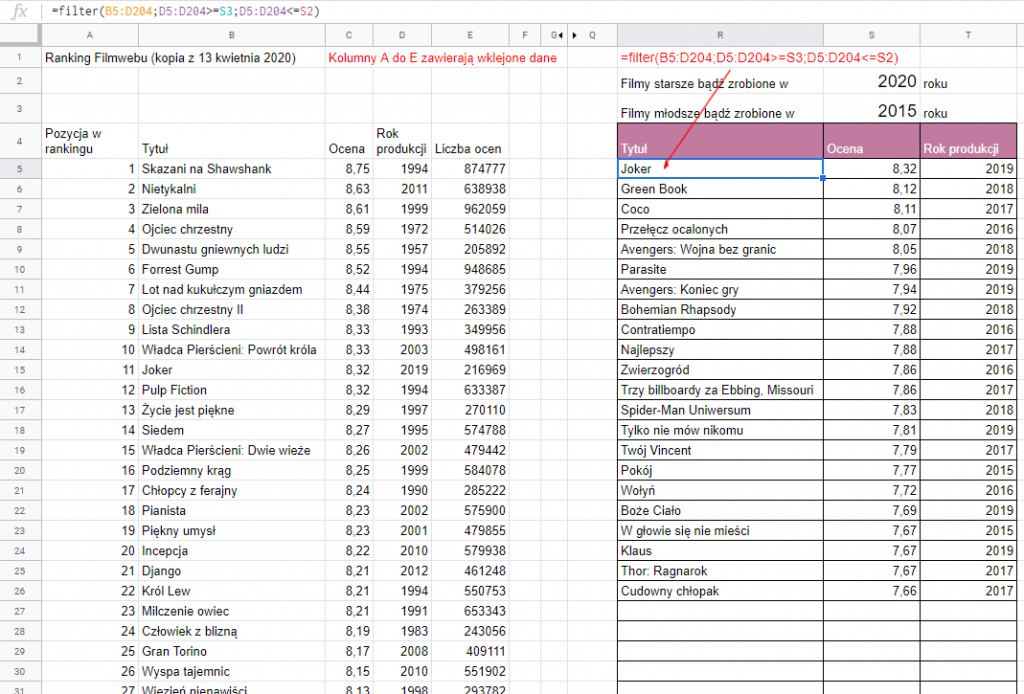
Task: Select cell with value 2020
Action: (x=871, y=82)
